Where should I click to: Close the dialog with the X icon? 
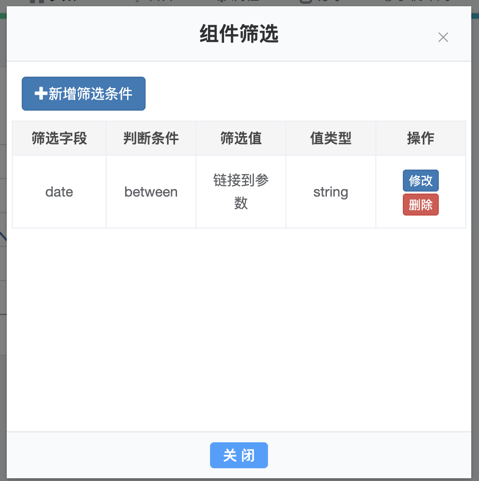(x=443, y=37)
